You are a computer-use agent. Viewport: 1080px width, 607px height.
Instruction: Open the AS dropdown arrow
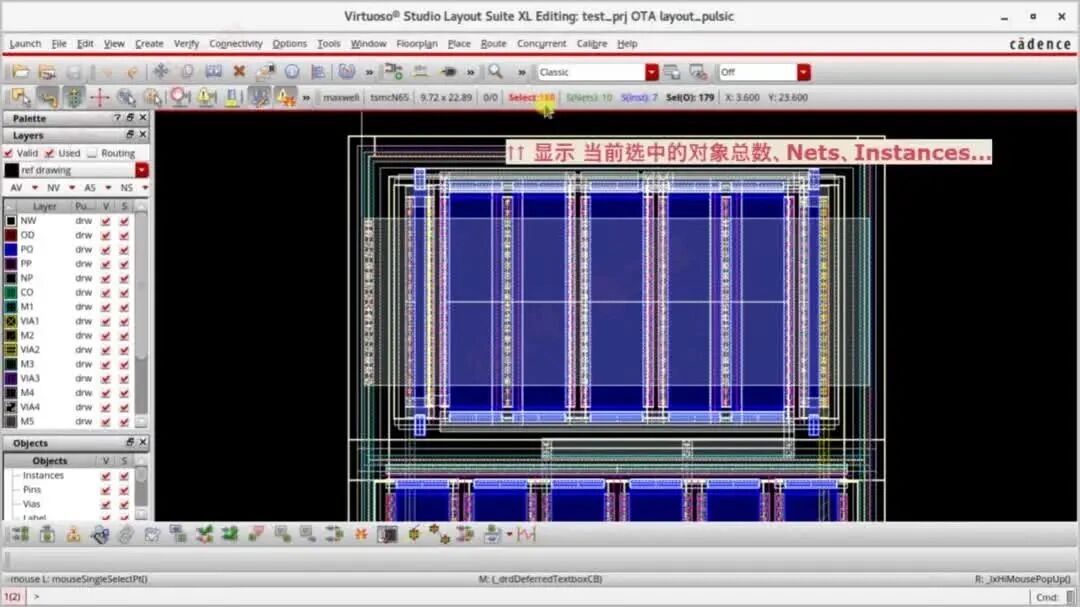108,187
